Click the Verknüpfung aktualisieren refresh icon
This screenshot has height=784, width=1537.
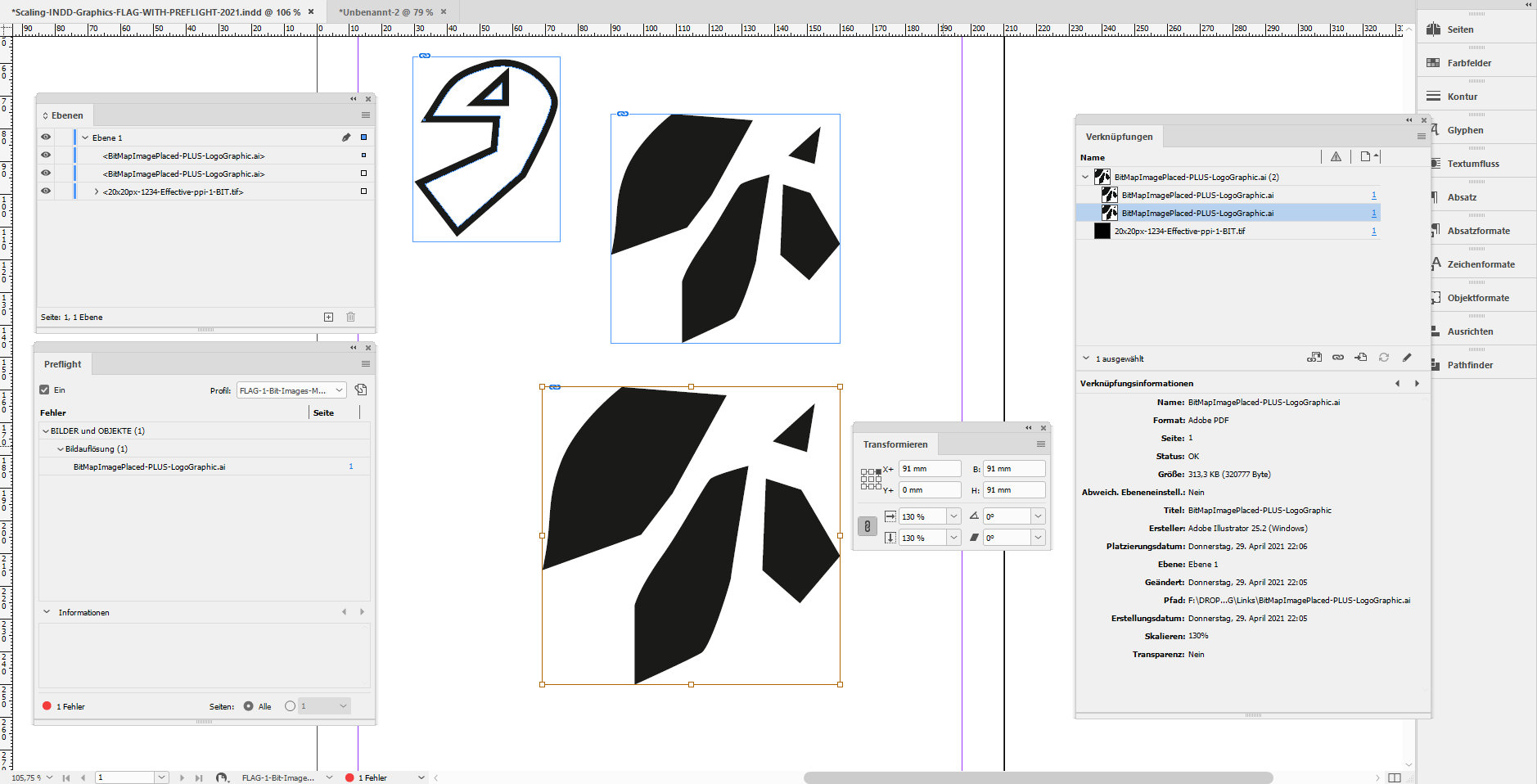(1384, 358)
